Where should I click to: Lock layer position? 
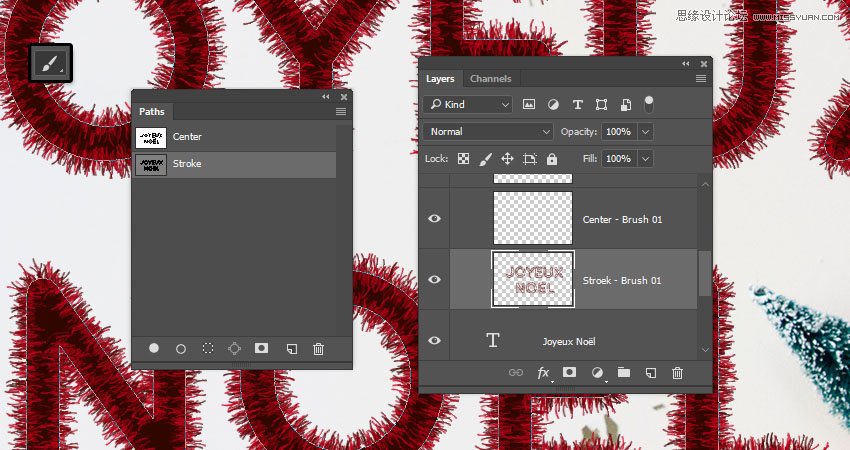click(507, 159)
